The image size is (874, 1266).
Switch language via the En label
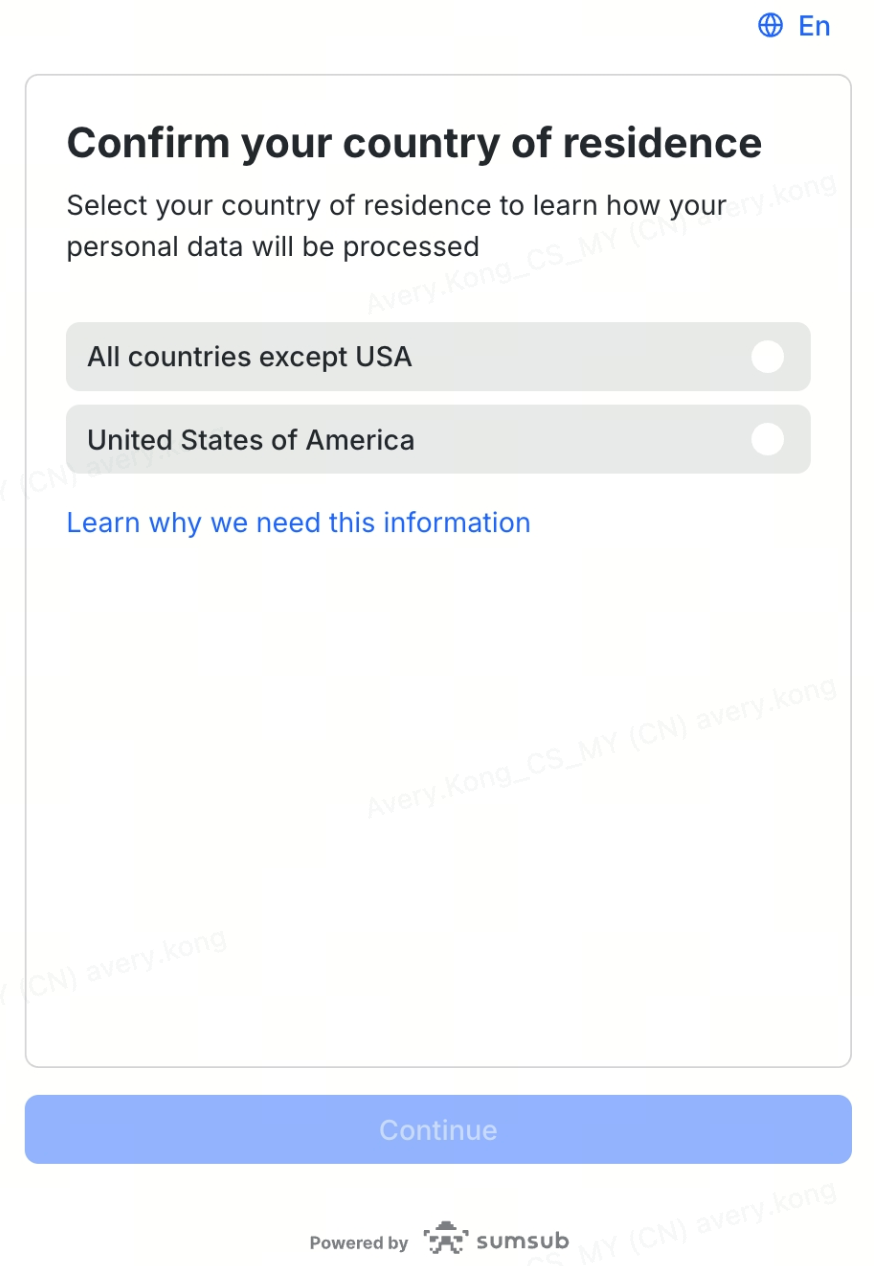pos(814,26)
